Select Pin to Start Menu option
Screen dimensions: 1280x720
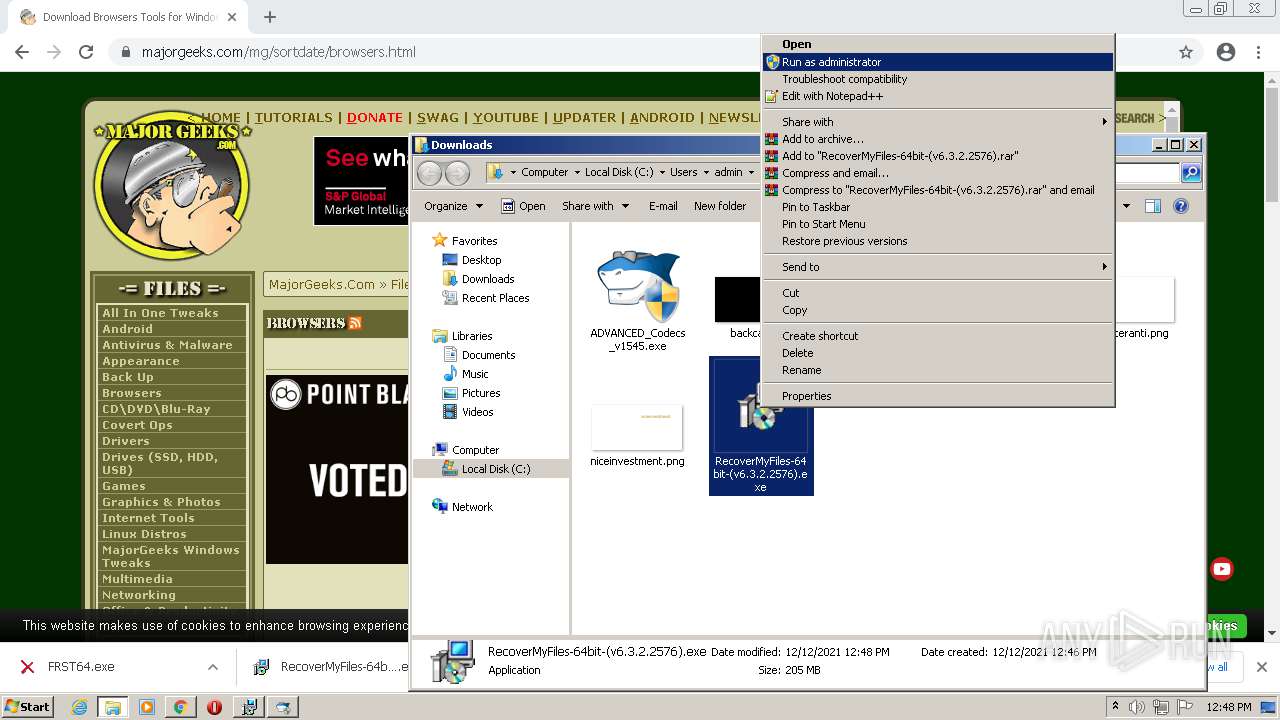(938, 224)
